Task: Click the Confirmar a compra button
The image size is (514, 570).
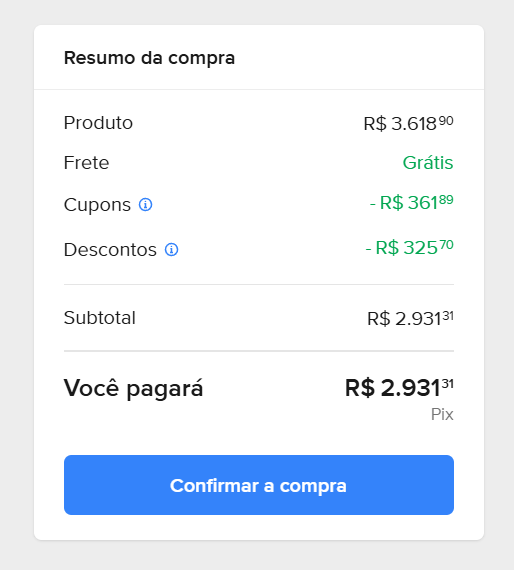Action: click(x=259, y=485)
